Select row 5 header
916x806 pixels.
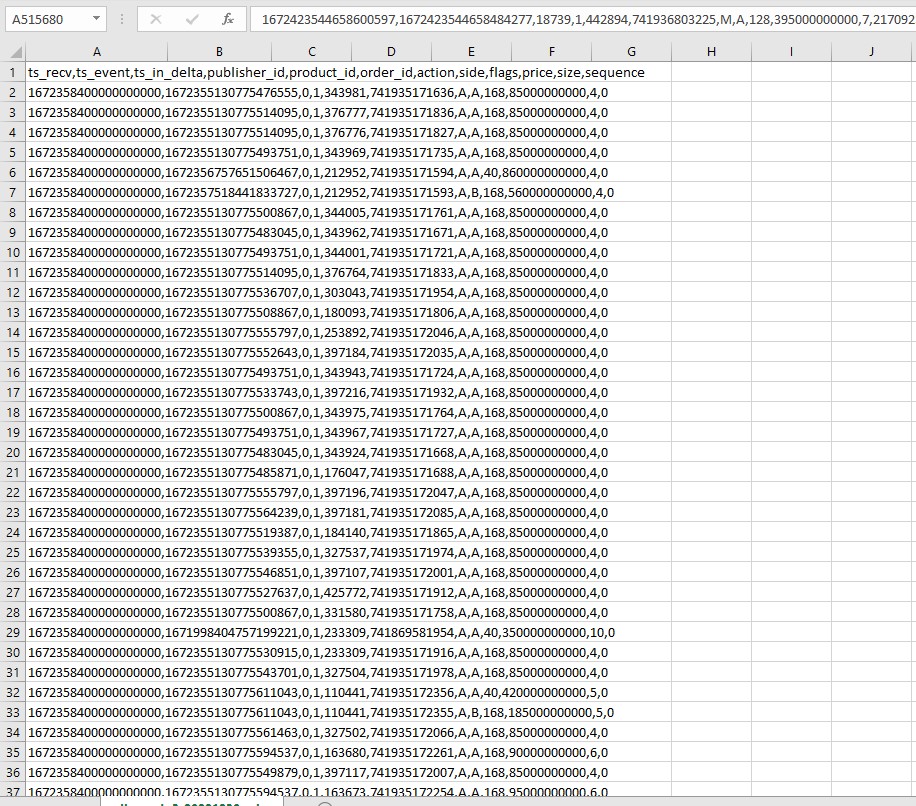click(12, 152)
